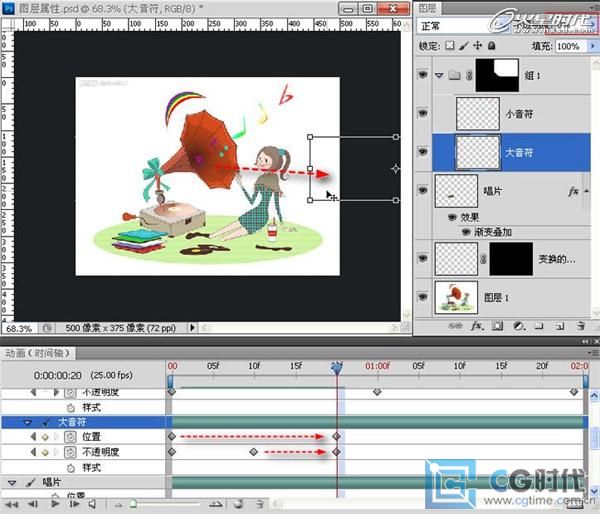Open the 填充 fill slider arrow

[593, 46]
